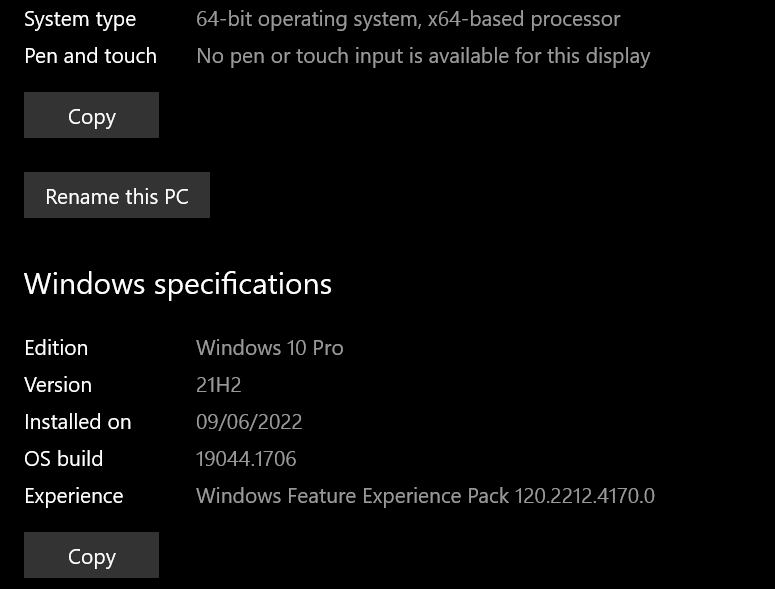Image resolution: width=775 pixels, height=589 pixels.
Task: Click Copy button above Rename this PC
Action: 91,116
